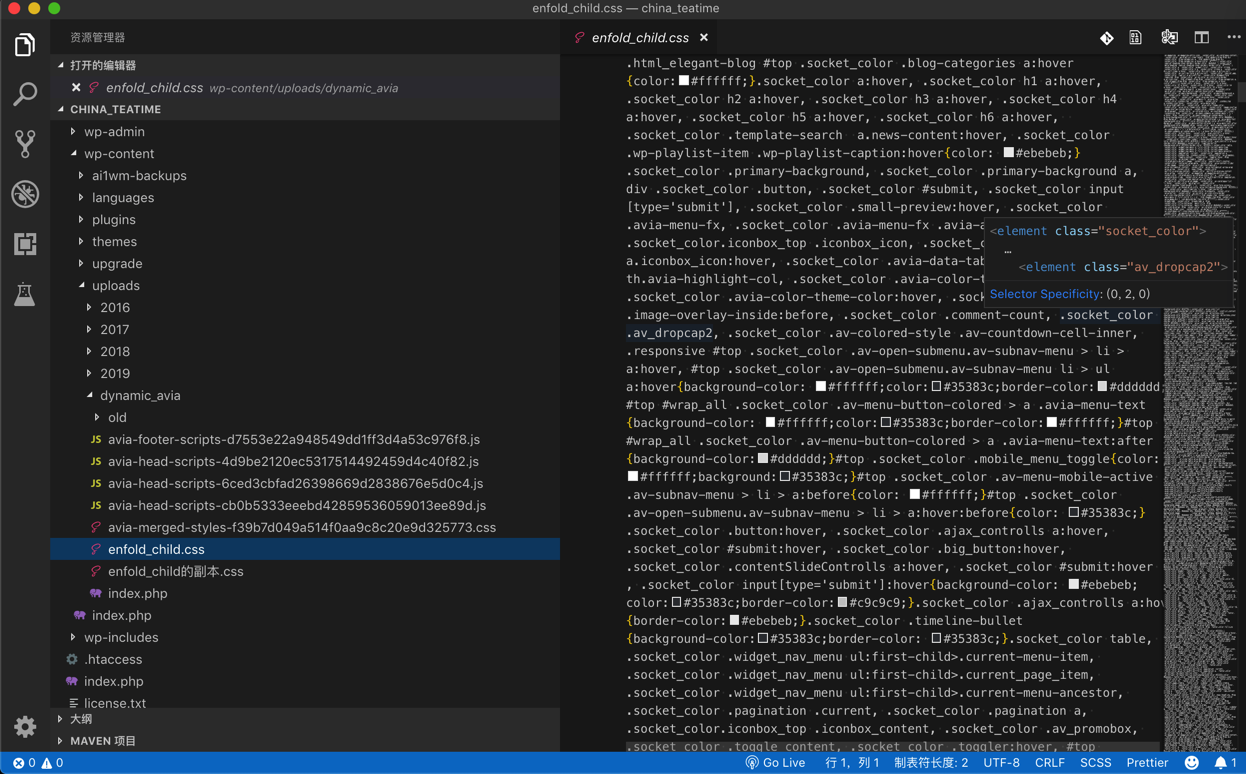Expand the 大纲 outline section
The width and height of the screenshot is (1246, 774).
pyautogui.click(x=305, y=720)
